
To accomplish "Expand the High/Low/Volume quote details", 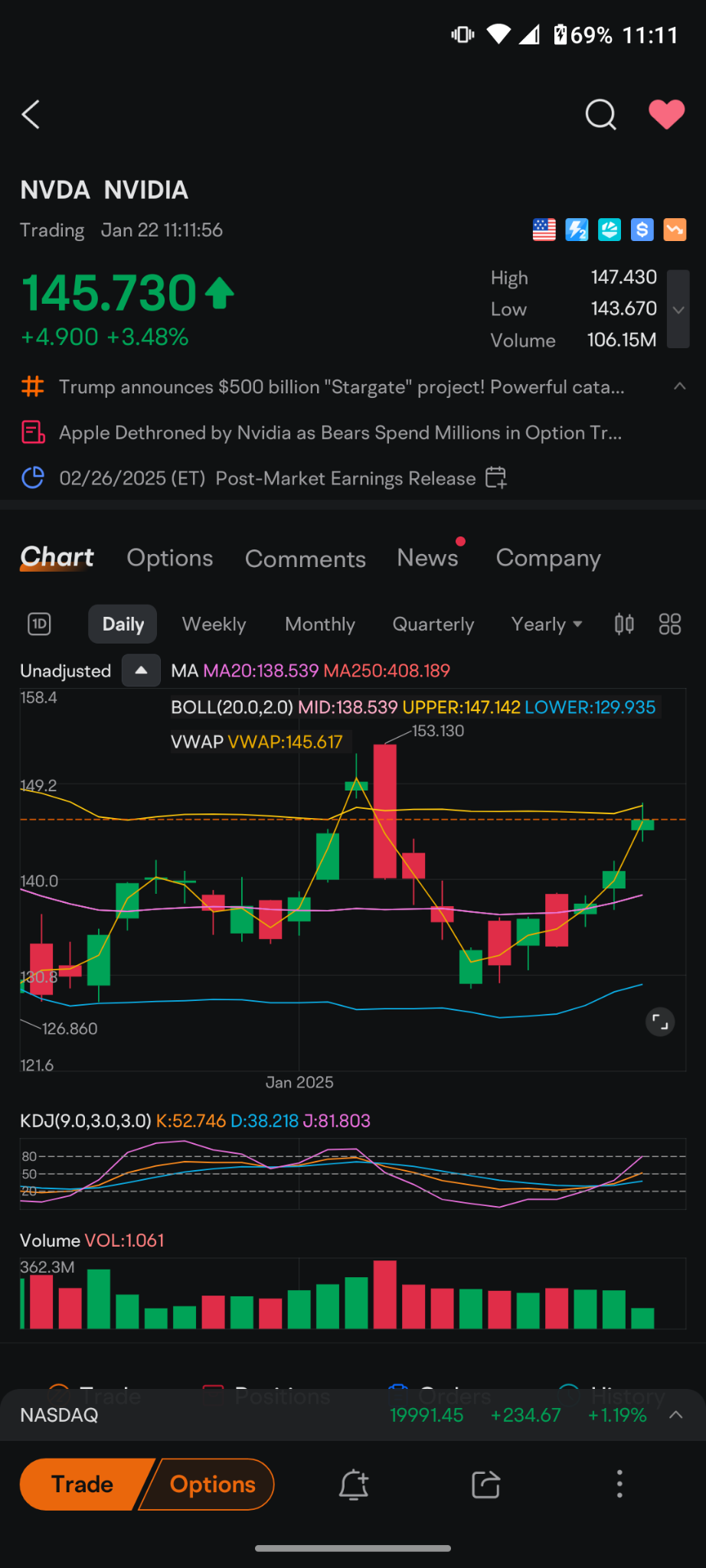I will pyautogui.click(x=678, y=309).
